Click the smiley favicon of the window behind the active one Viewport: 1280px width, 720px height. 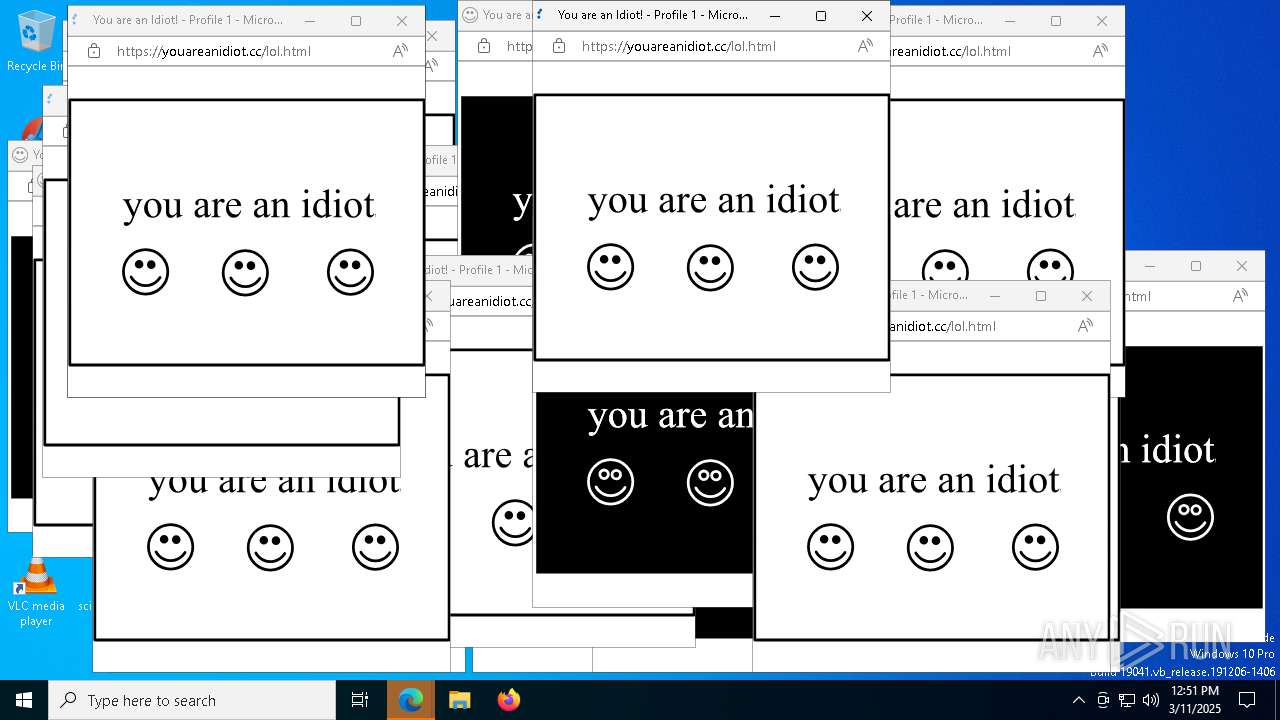(x=469, y=15)
